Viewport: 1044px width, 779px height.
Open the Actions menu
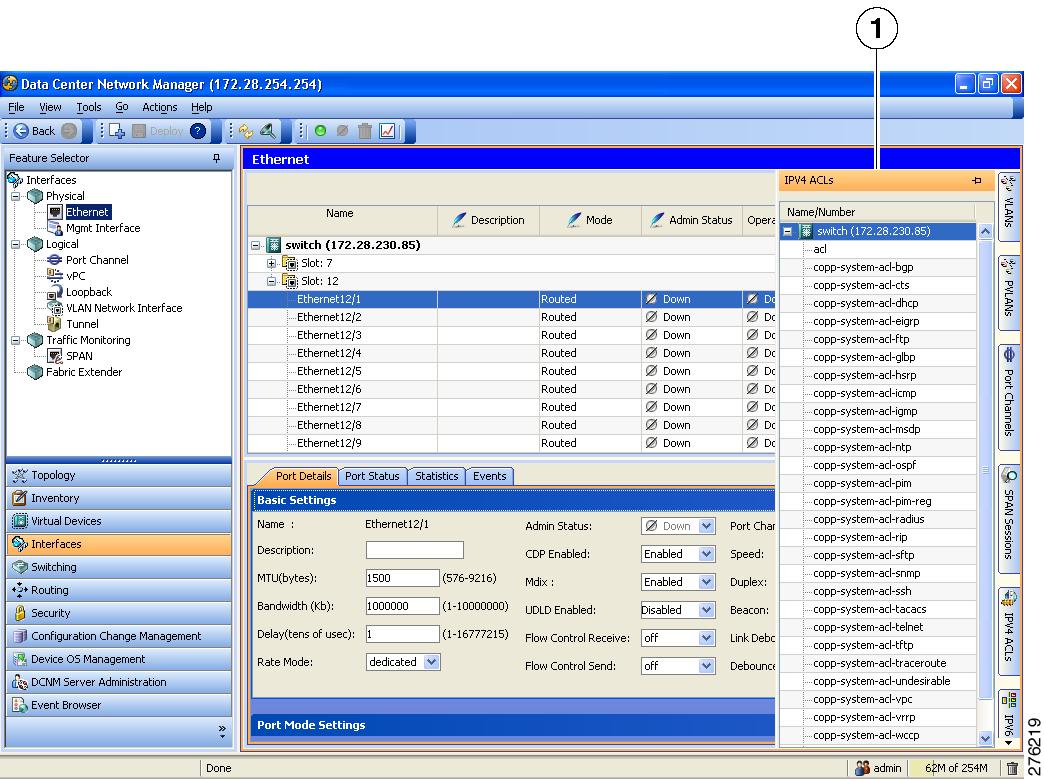pos(159,107)
